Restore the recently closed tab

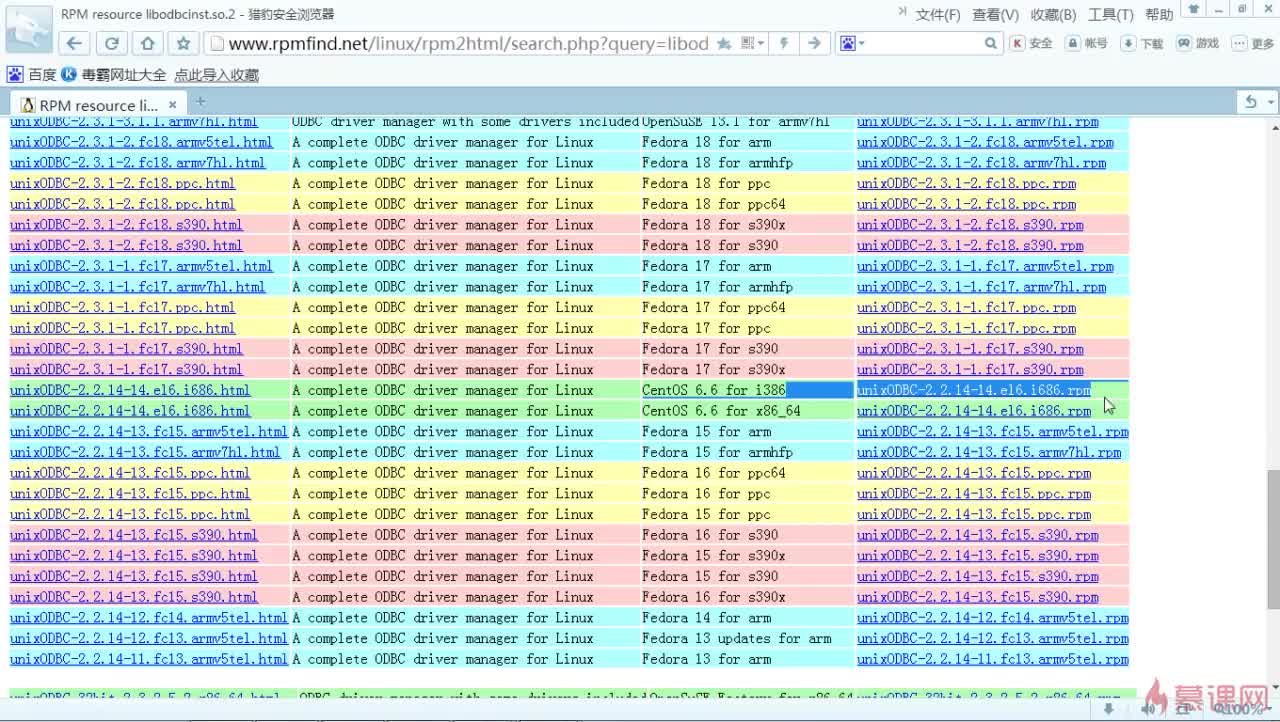click(x=1251, y=102)
